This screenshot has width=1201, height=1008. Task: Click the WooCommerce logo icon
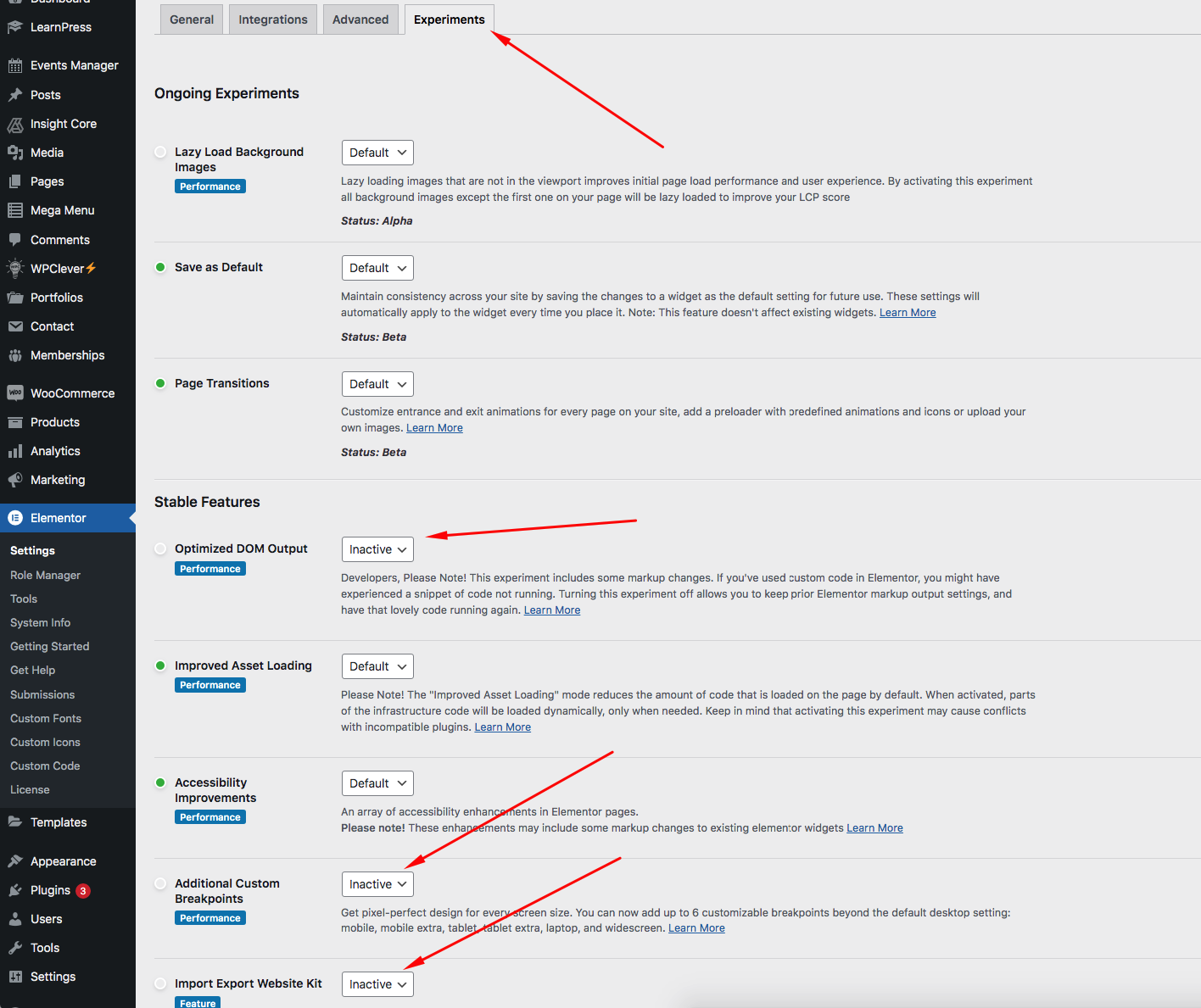tap(15, 393)
